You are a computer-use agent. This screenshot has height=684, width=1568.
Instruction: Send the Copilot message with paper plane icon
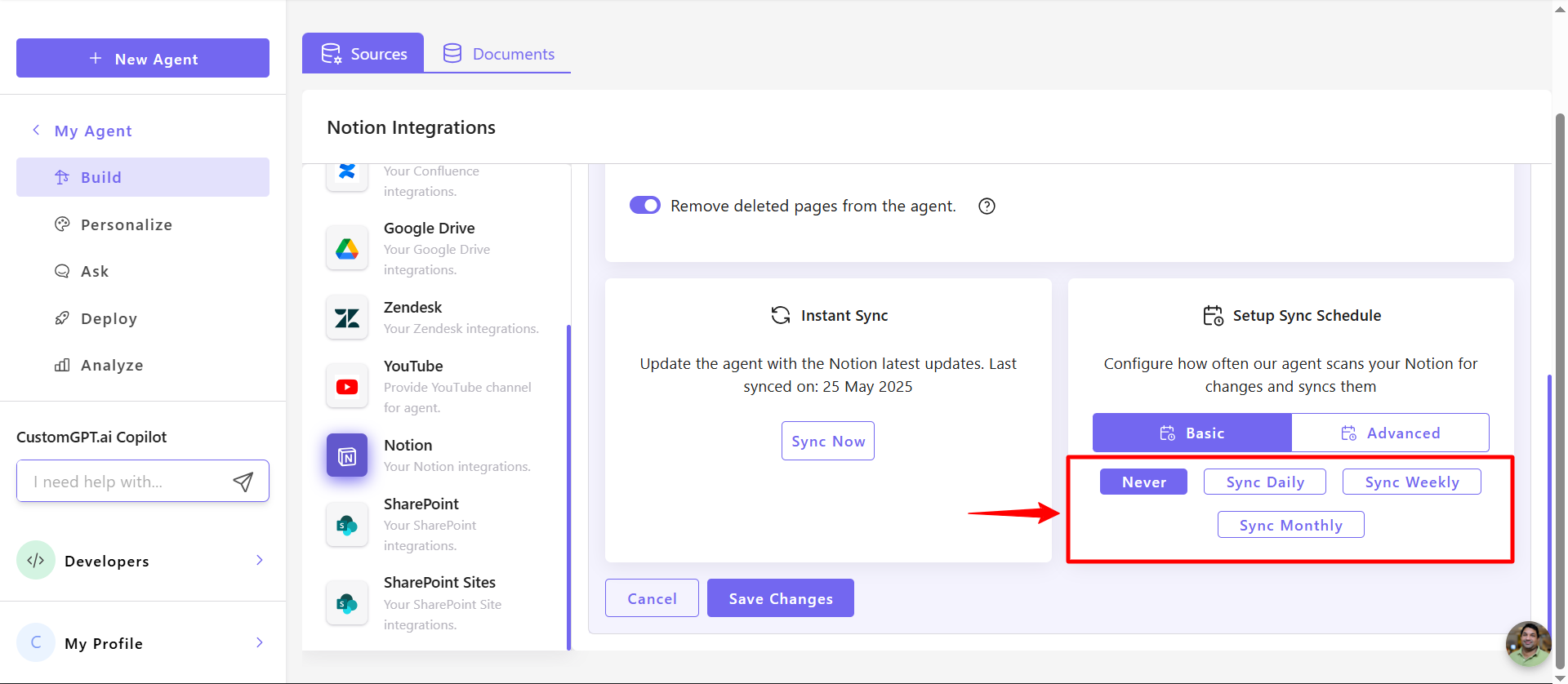pyautogui.click(x=243, y=482)
